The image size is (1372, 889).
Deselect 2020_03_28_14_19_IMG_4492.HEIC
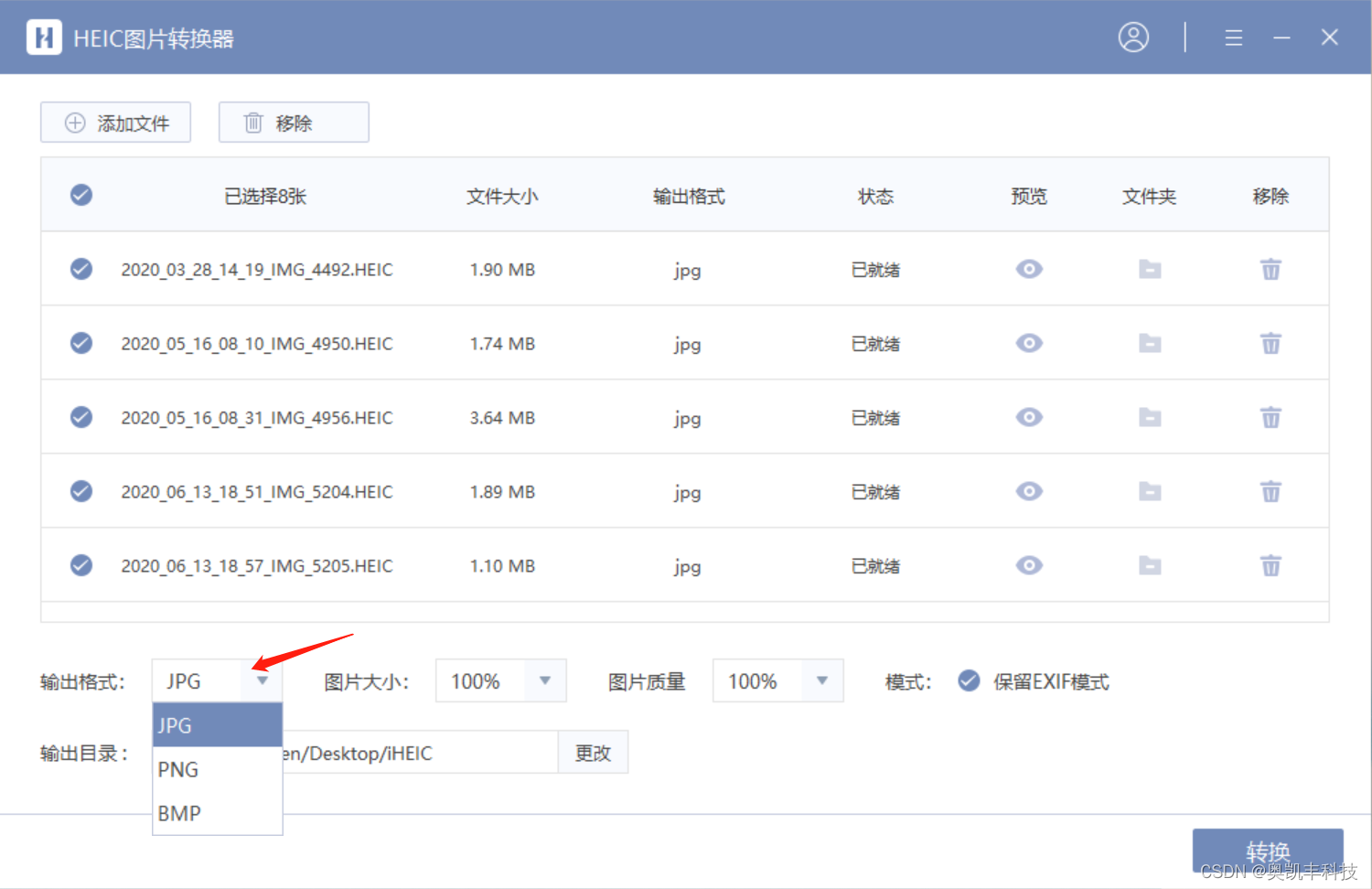[x=80, y=268]
